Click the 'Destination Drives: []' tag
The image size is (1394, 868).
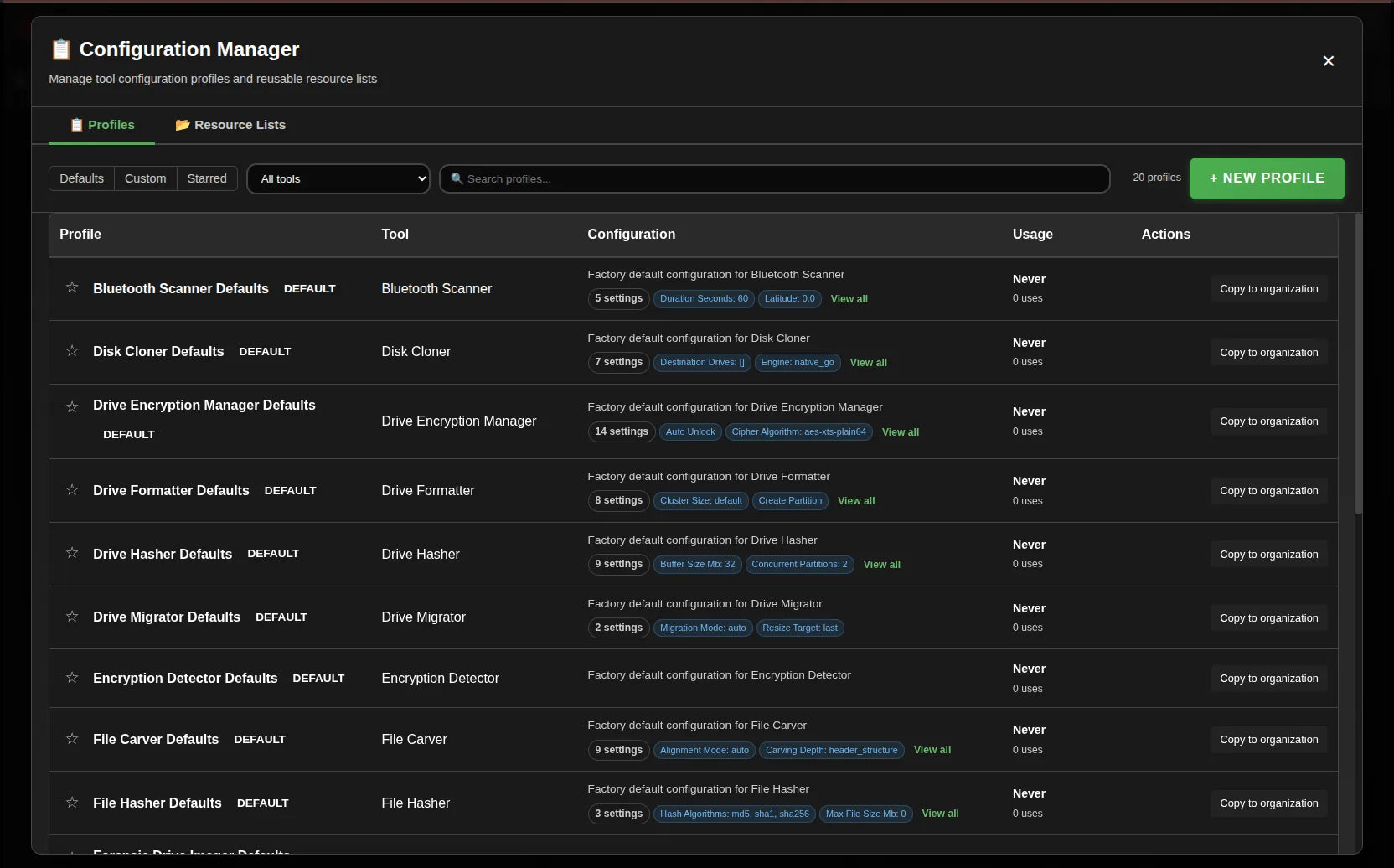pyautogui.click(x=702, y=362)
